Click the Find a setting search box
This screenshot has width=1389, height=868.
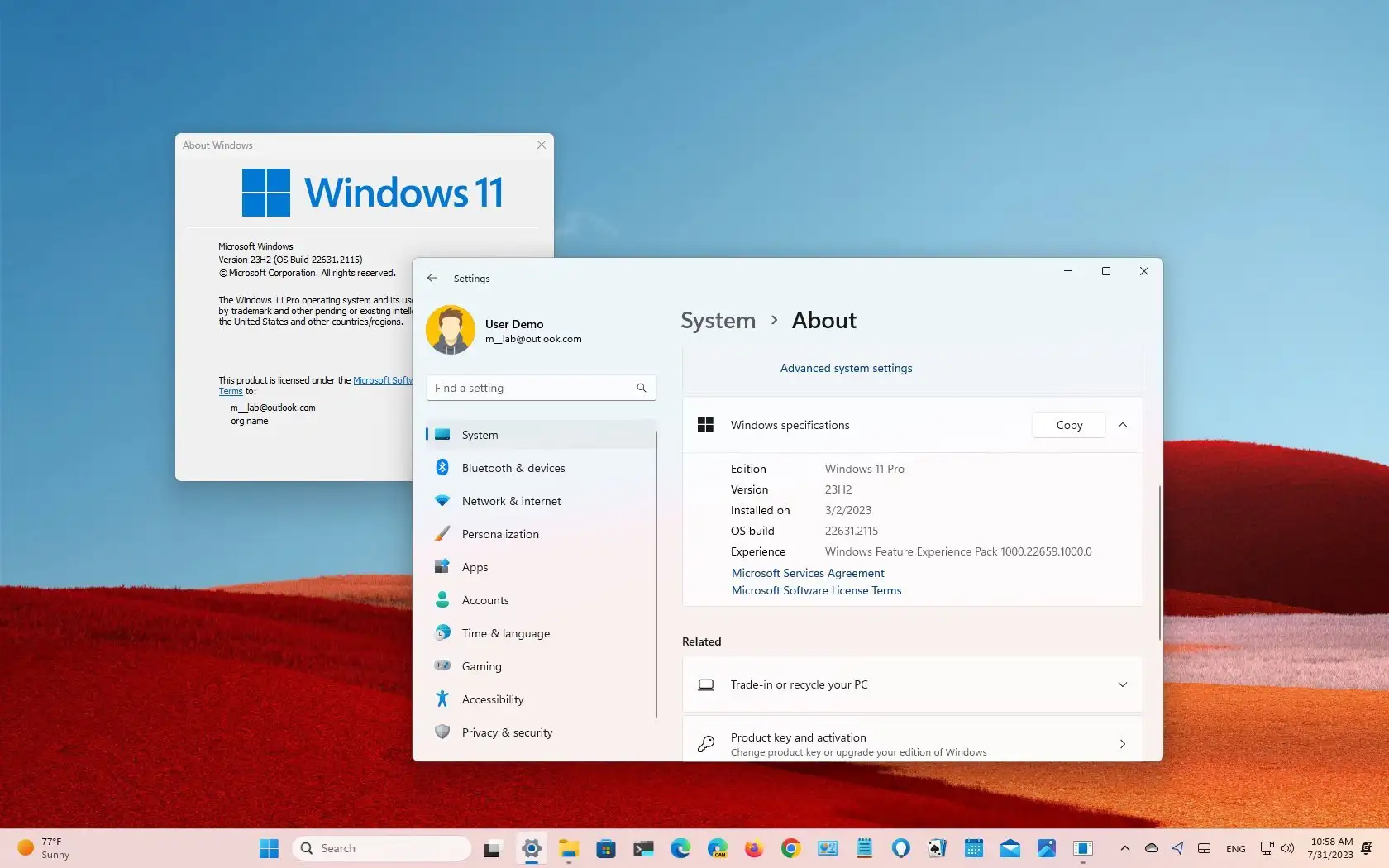click(x=542, y=388)
